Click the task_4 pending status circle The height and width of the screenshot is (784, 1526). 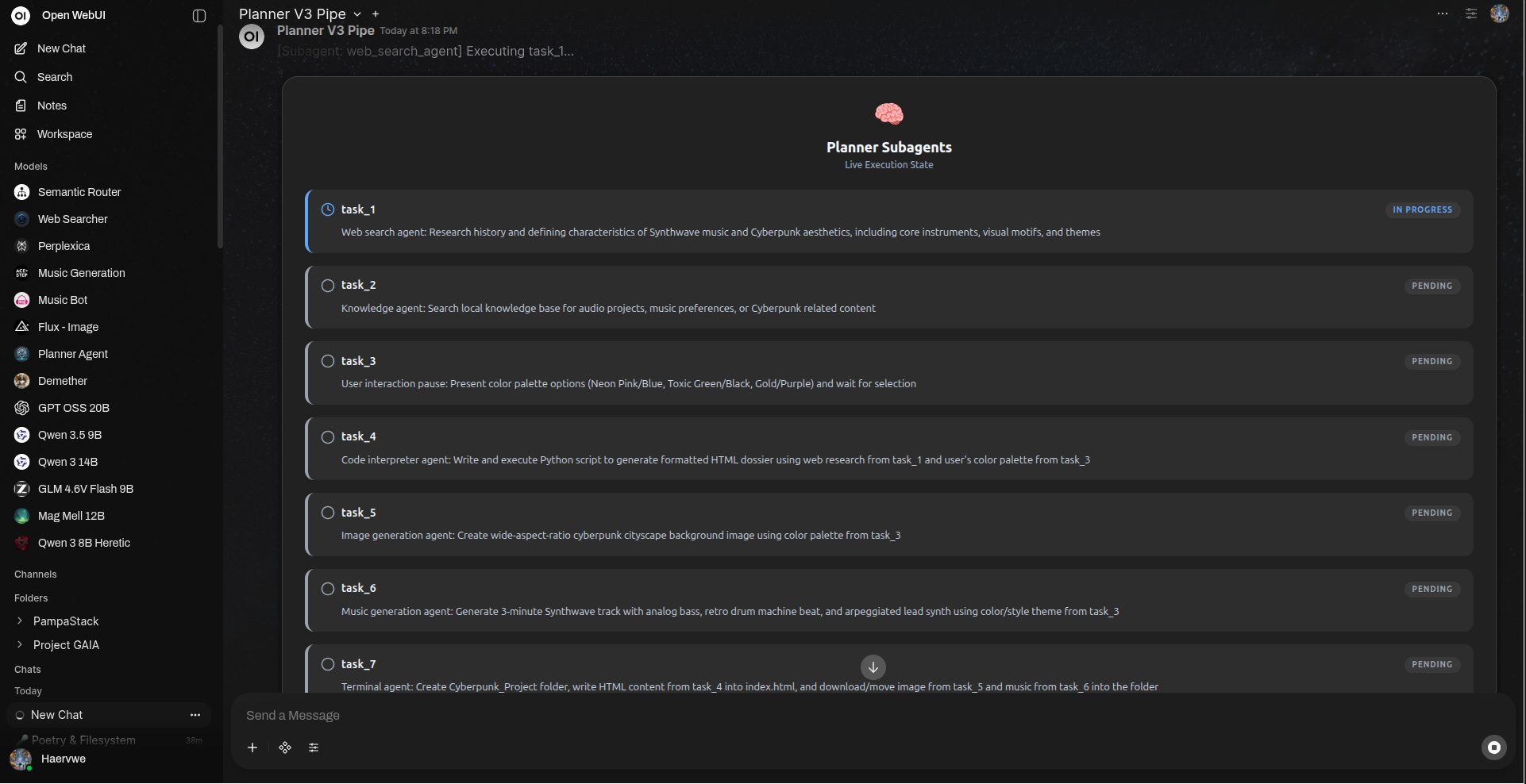[327, 437]
